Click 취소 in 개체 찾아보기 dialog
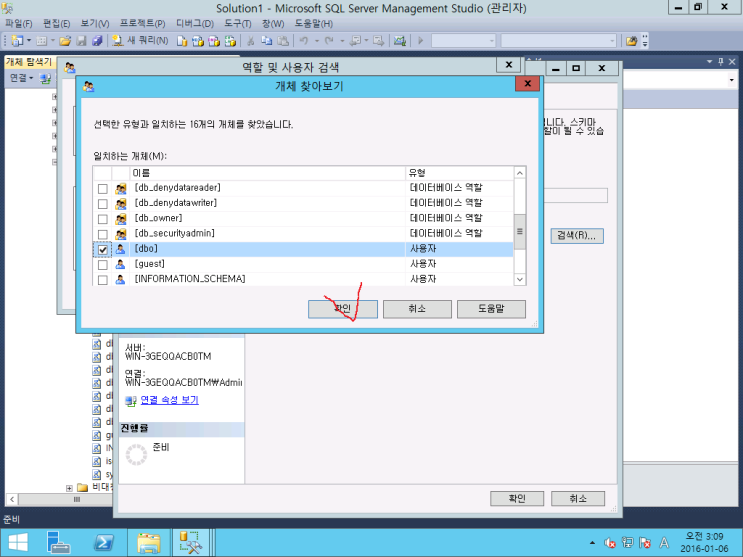Image resolution: width=743 pixels, height=557 pixels. [417, 309]
